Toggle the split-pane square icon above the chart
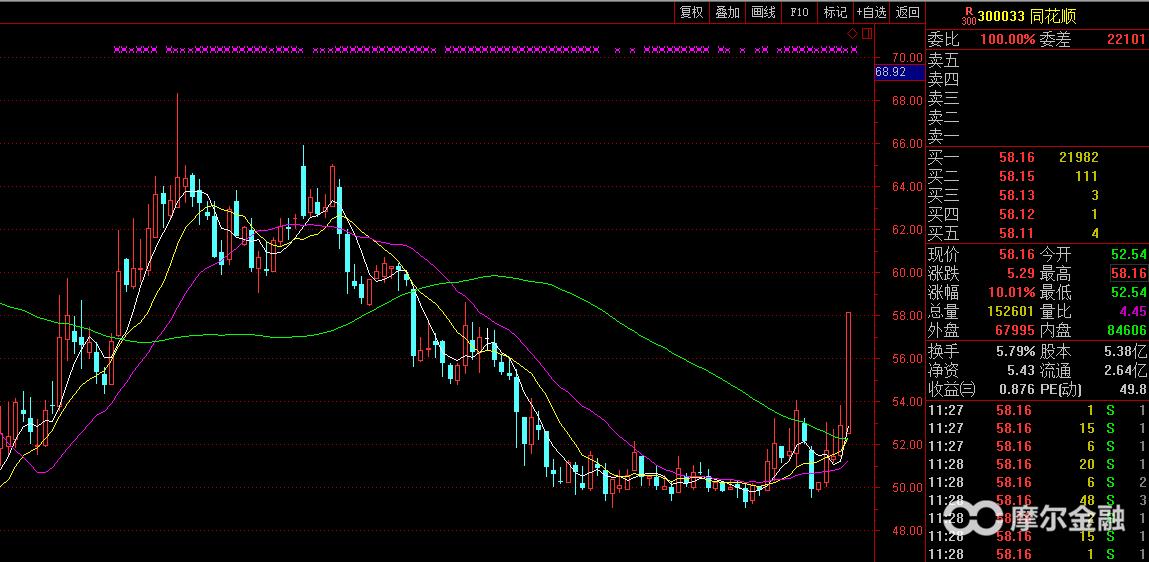The image size is (1149, 562). click(x=867, y=34)
